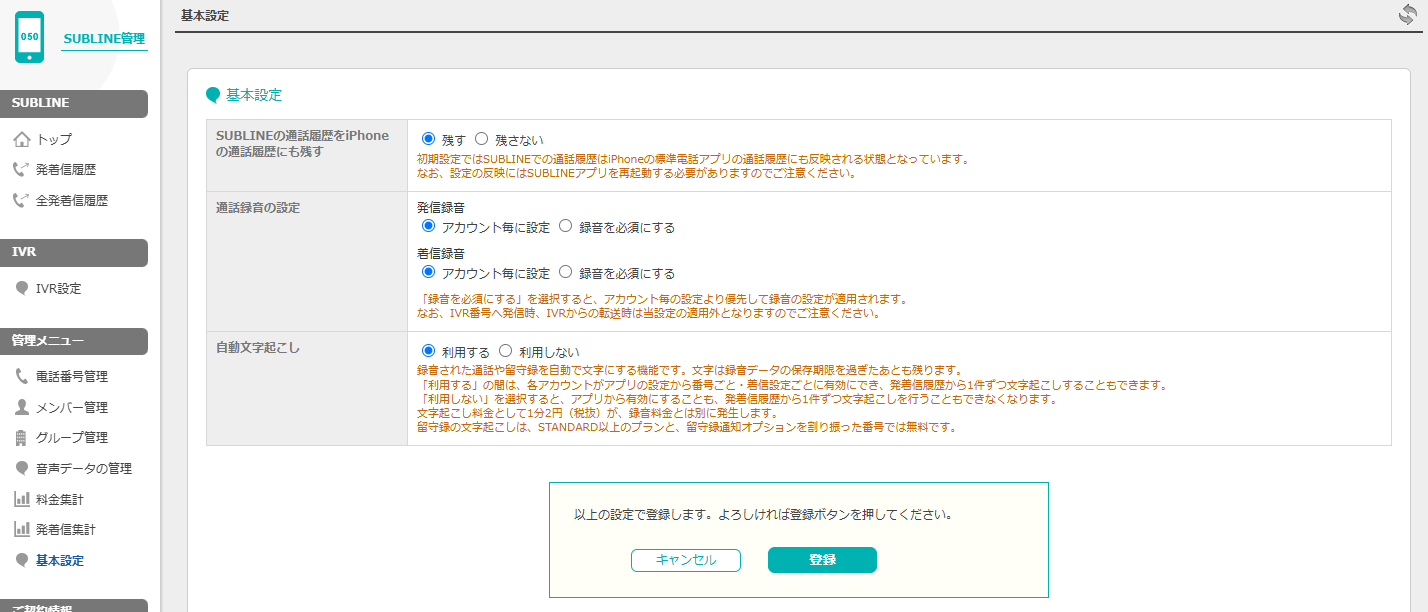Open 全発着信履歴 in the sidebar
Screen dimensions: 1428x612
click(72, 200)
